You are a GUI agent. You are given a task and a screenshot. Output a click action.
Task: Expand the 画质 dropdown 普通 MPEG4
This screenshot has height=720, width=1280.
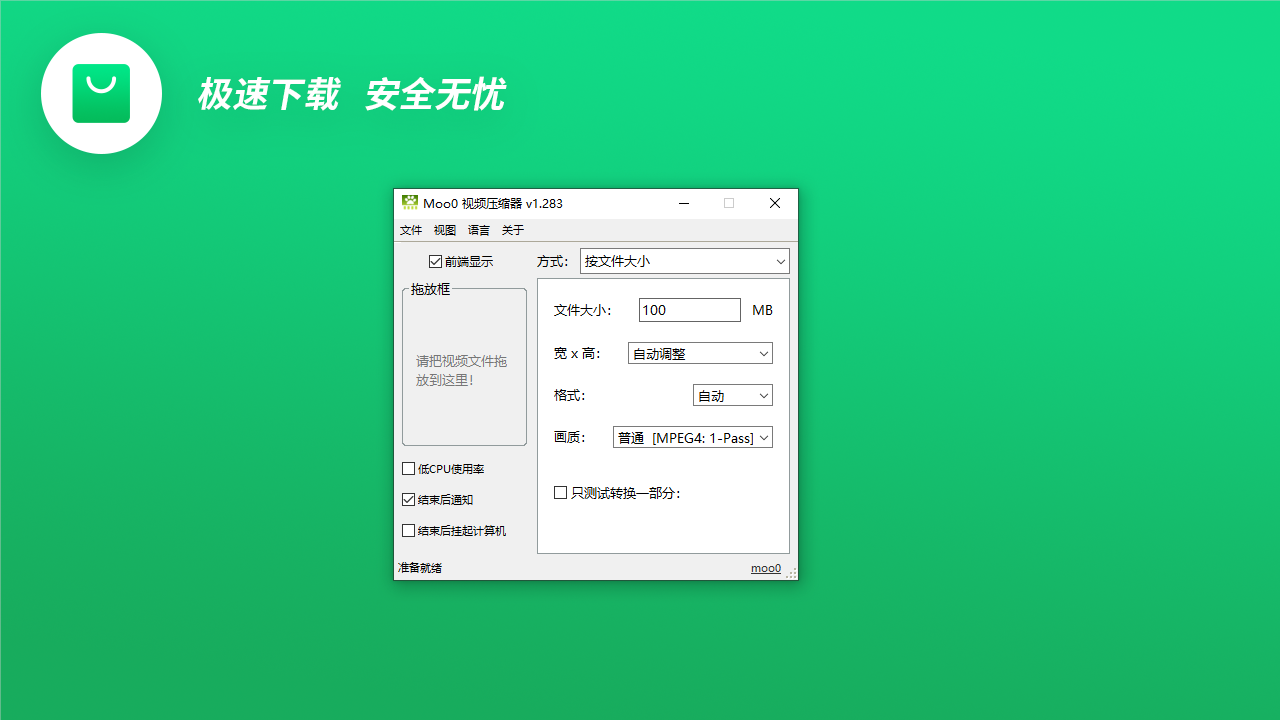tap(693, 437)
